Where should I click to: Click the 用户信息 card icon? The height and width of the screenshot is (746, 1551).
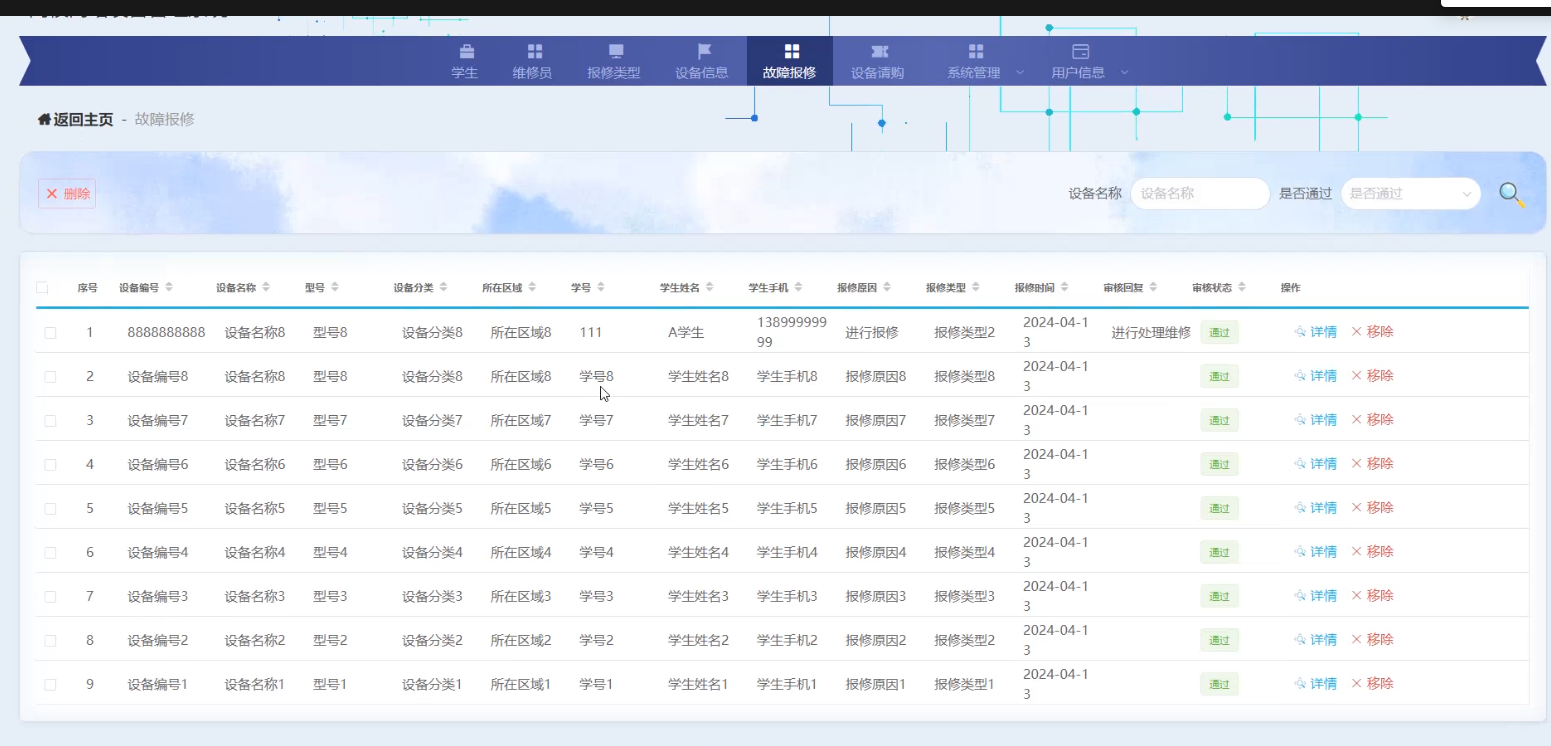(x=1080, y=51)
